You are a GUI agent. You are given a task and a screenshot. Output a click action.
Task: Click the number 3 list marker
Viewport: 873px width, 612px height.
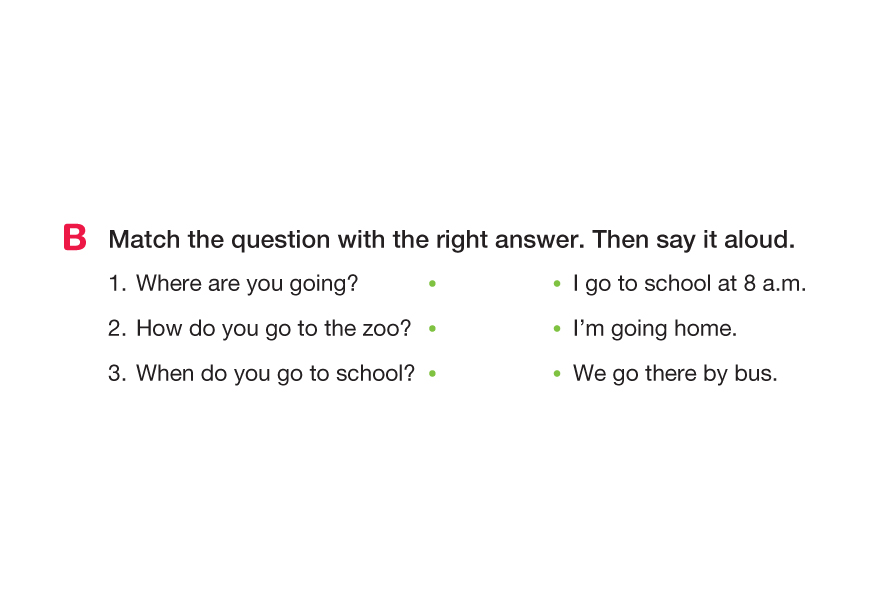[x=117, y=374]
